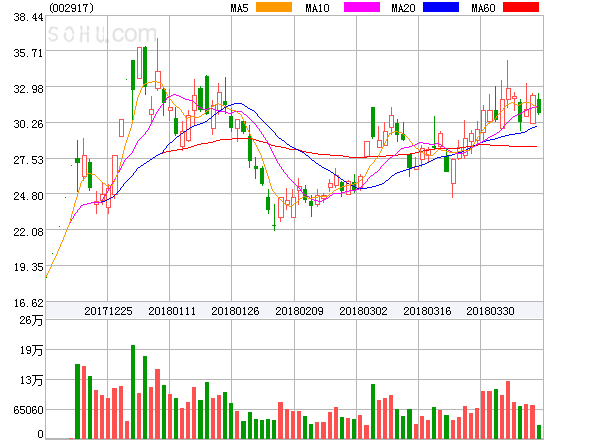
Task: Click the MA20 legend label
Action: tap(403, 8)
